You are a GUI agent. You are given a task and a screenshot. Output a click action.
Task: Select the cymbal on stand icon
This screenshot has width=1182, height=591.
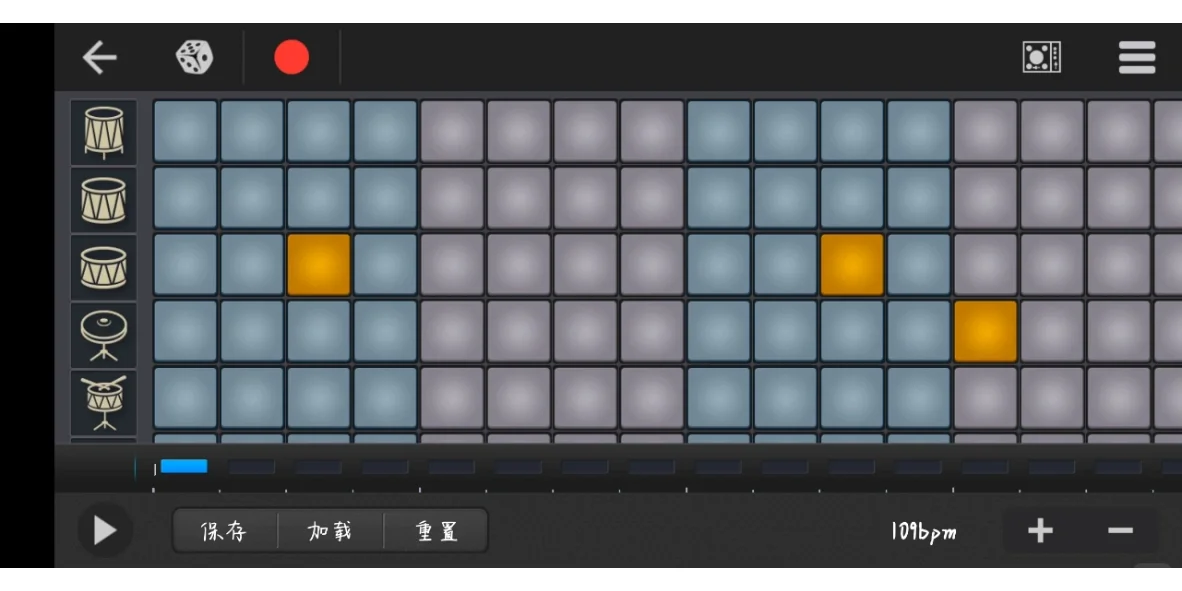pyautogui.click(x=104, y=334)
